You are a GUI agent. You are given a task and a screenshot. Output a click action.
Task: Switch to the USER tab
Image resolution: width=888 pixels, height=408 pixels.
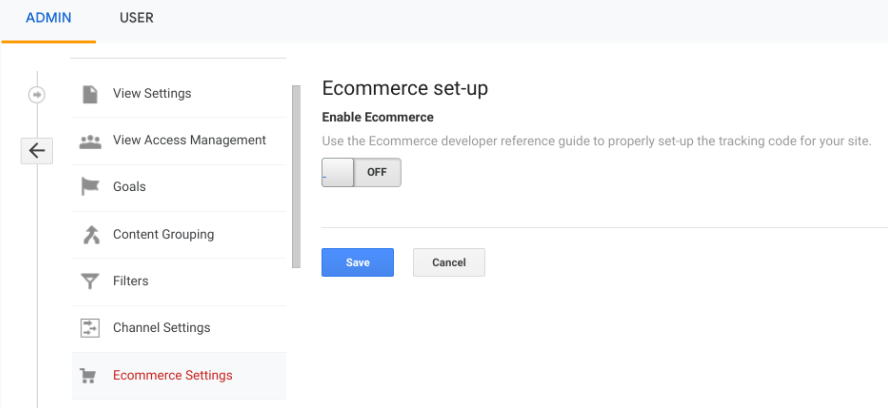click(136, 18)
